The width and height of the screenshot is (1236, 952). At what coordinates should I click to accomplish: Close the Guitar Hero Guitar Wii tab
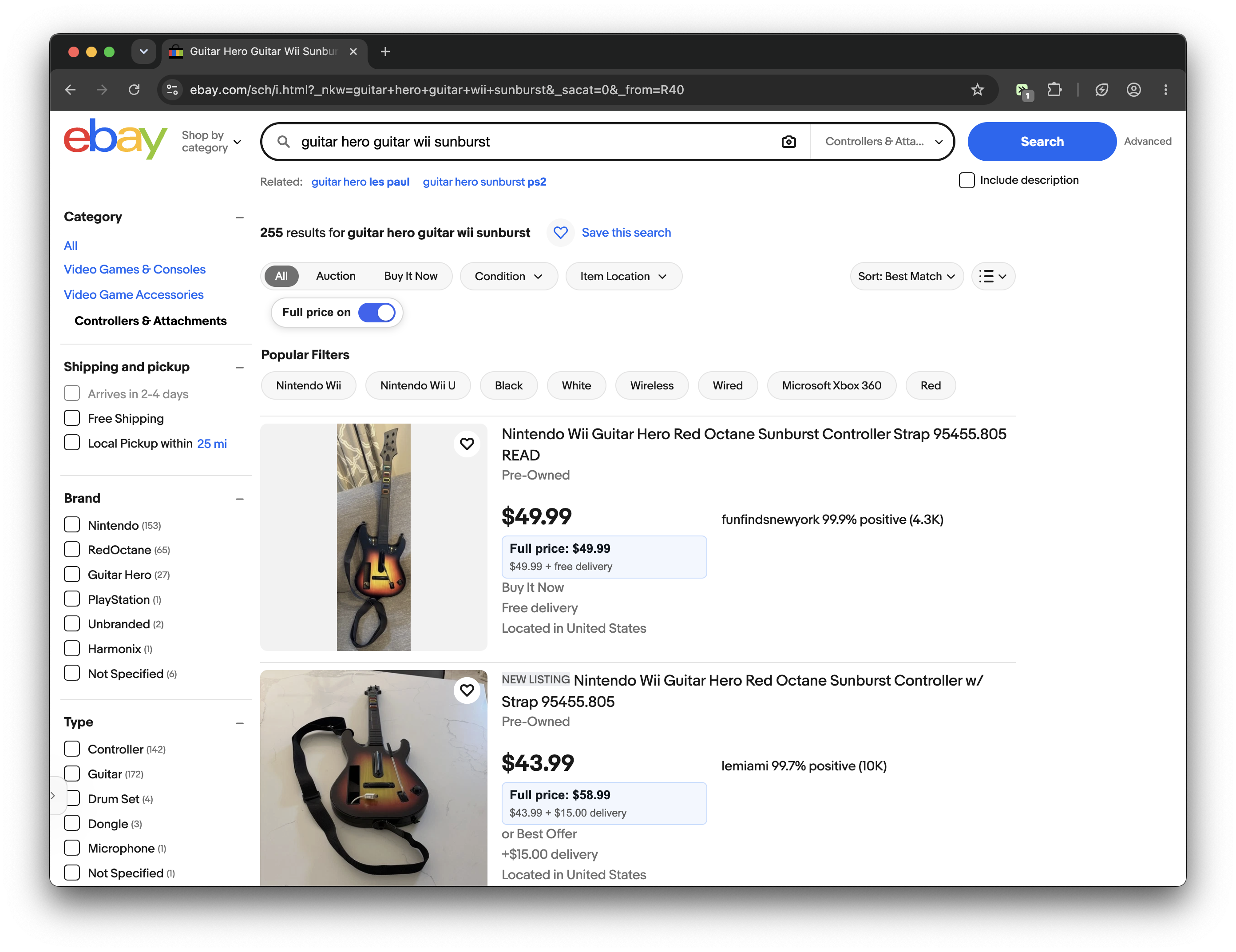click(353, 52)
